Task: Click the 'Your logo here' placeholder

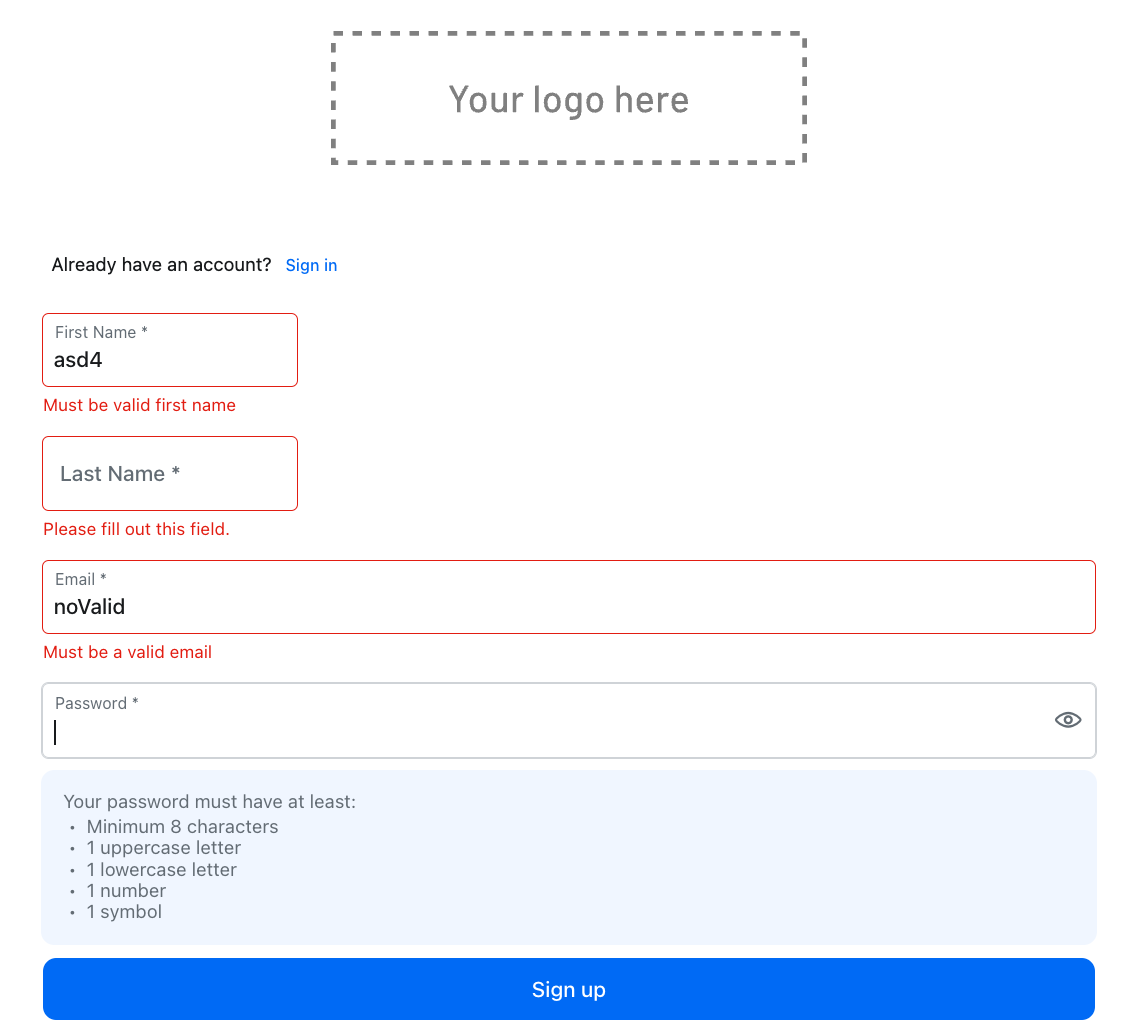Action: click(x=568, y=99)
